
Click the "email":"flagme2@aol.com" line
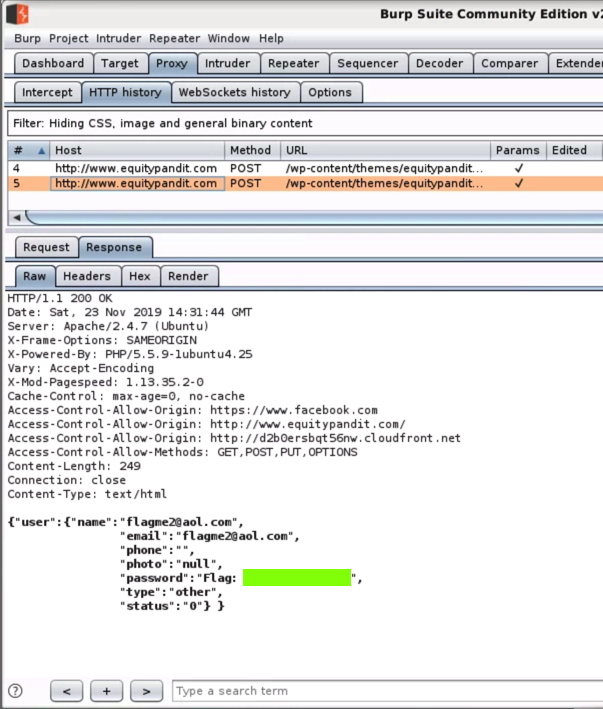tap(209, 536)
